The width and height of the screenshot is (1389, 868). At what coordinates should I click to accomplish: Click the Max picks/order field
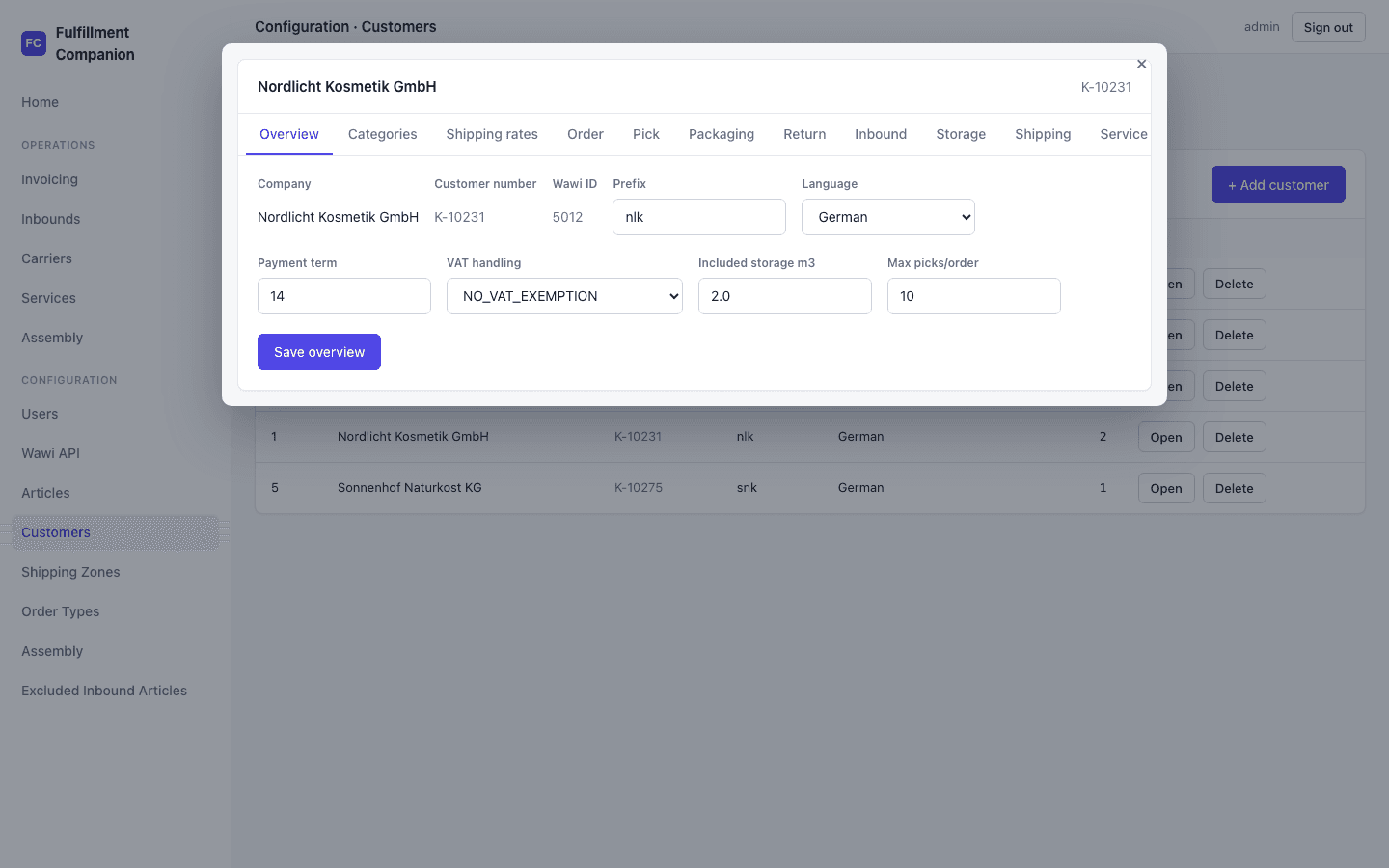click(x=974, y=296)
